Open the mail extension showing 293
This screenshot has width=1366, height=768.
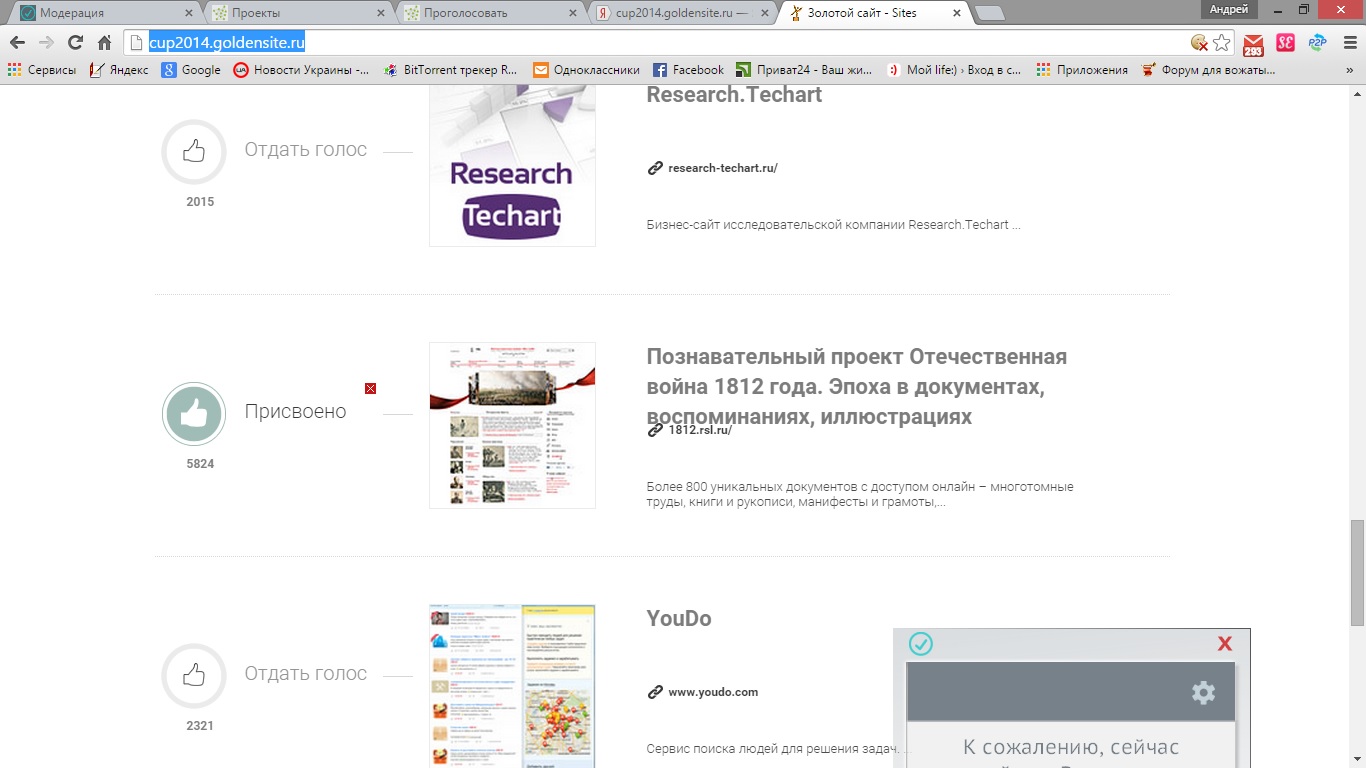[1253, 45]
